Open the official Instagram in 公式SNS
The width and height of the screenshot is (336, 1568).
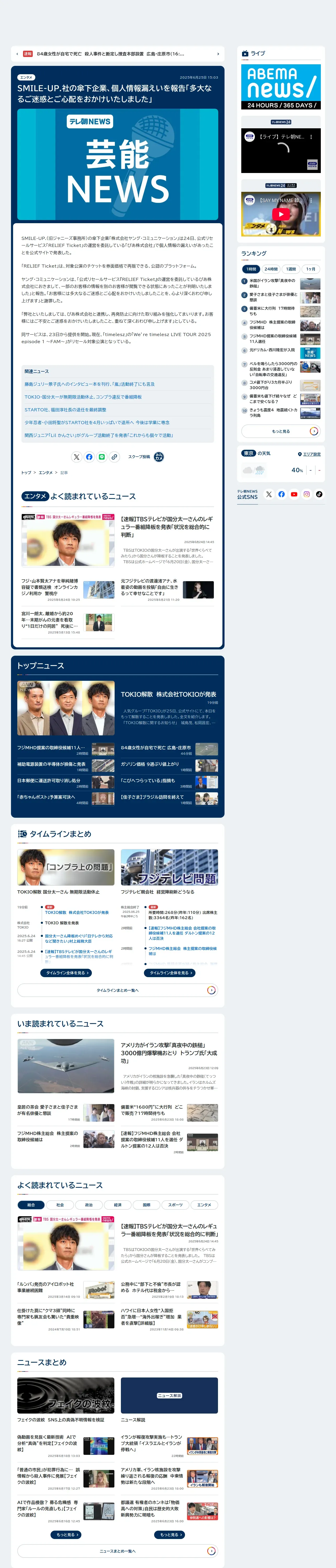[x=307, y=494]
